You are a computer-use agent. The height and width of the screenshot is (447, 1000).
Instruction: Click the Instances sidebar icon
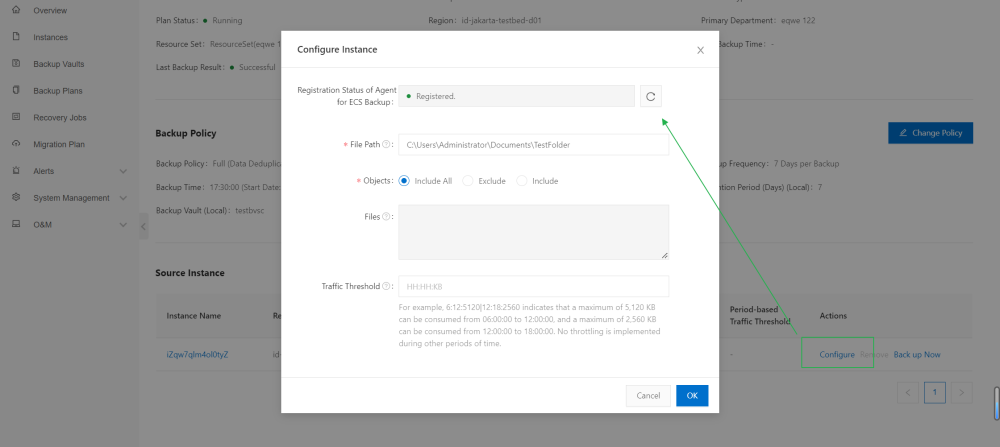16,37
